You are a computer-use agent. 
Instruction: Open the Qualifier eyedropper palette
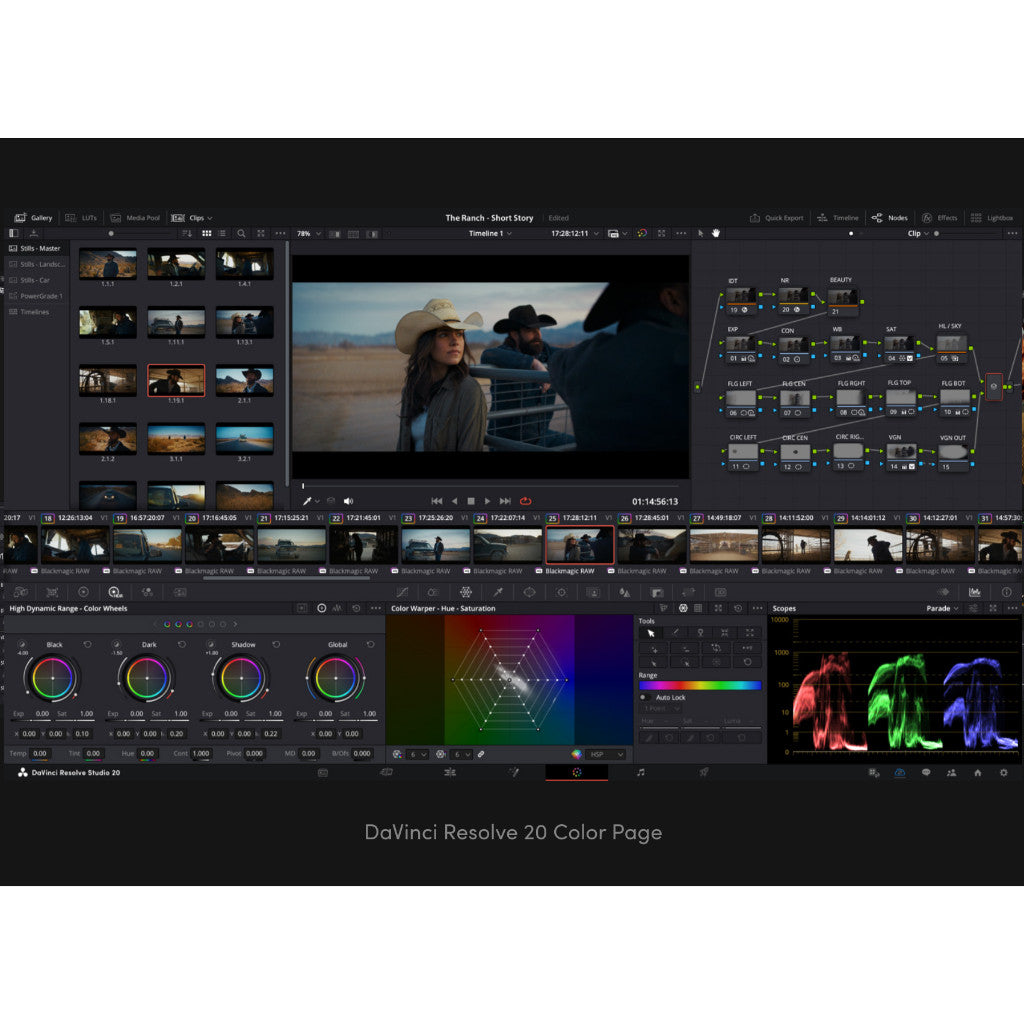click(x=498, y=592)
